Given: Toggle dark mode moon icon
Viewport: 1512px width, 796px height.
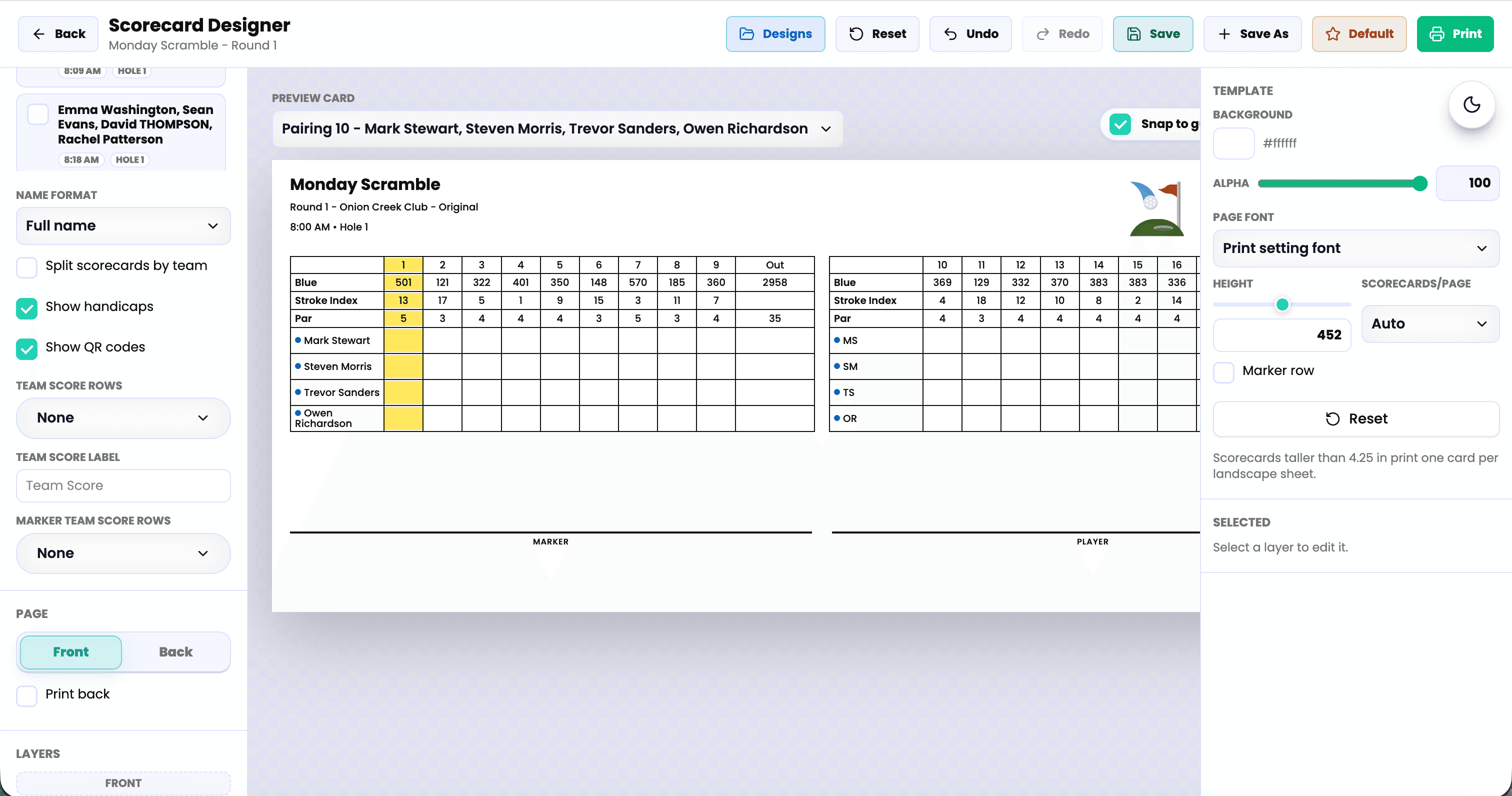Looking at the screenshot, I should (1471, 104).
